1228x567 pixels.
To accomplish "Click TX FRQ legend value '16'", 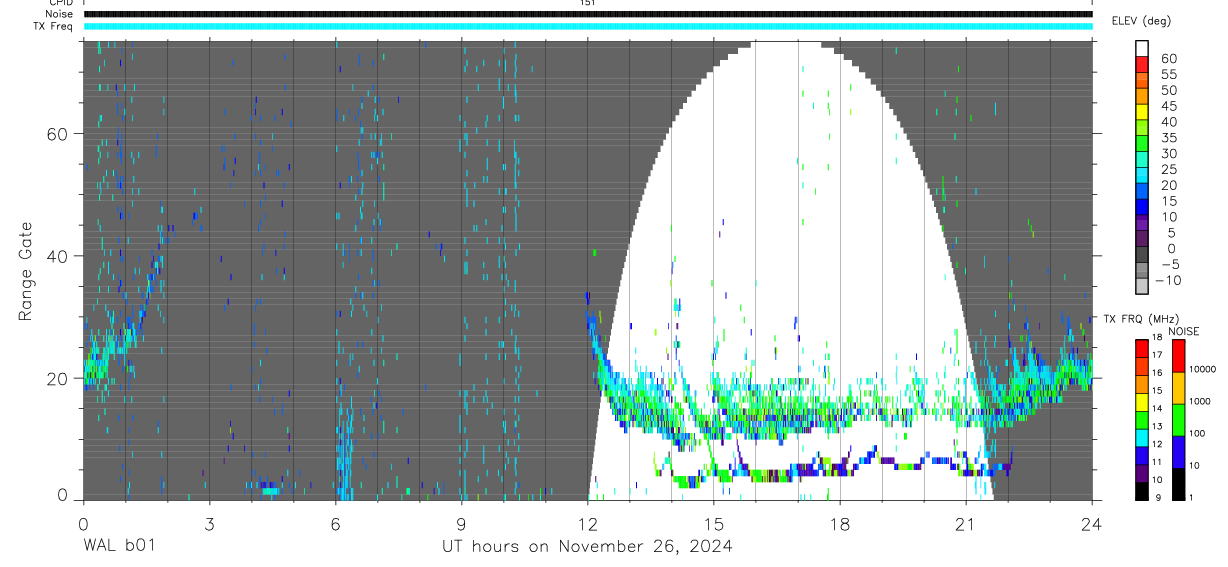I will click(x=1157, y=373).
